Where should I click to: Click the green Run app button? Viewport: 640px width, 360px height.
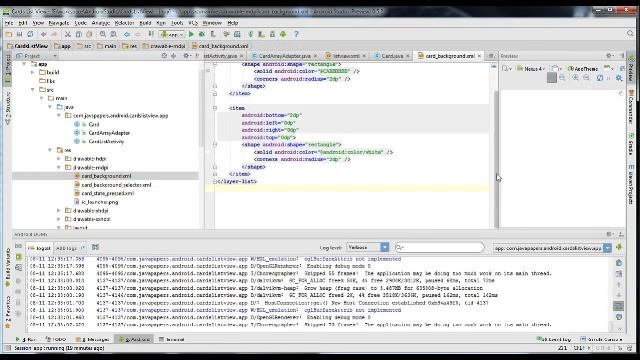point(191,34)
